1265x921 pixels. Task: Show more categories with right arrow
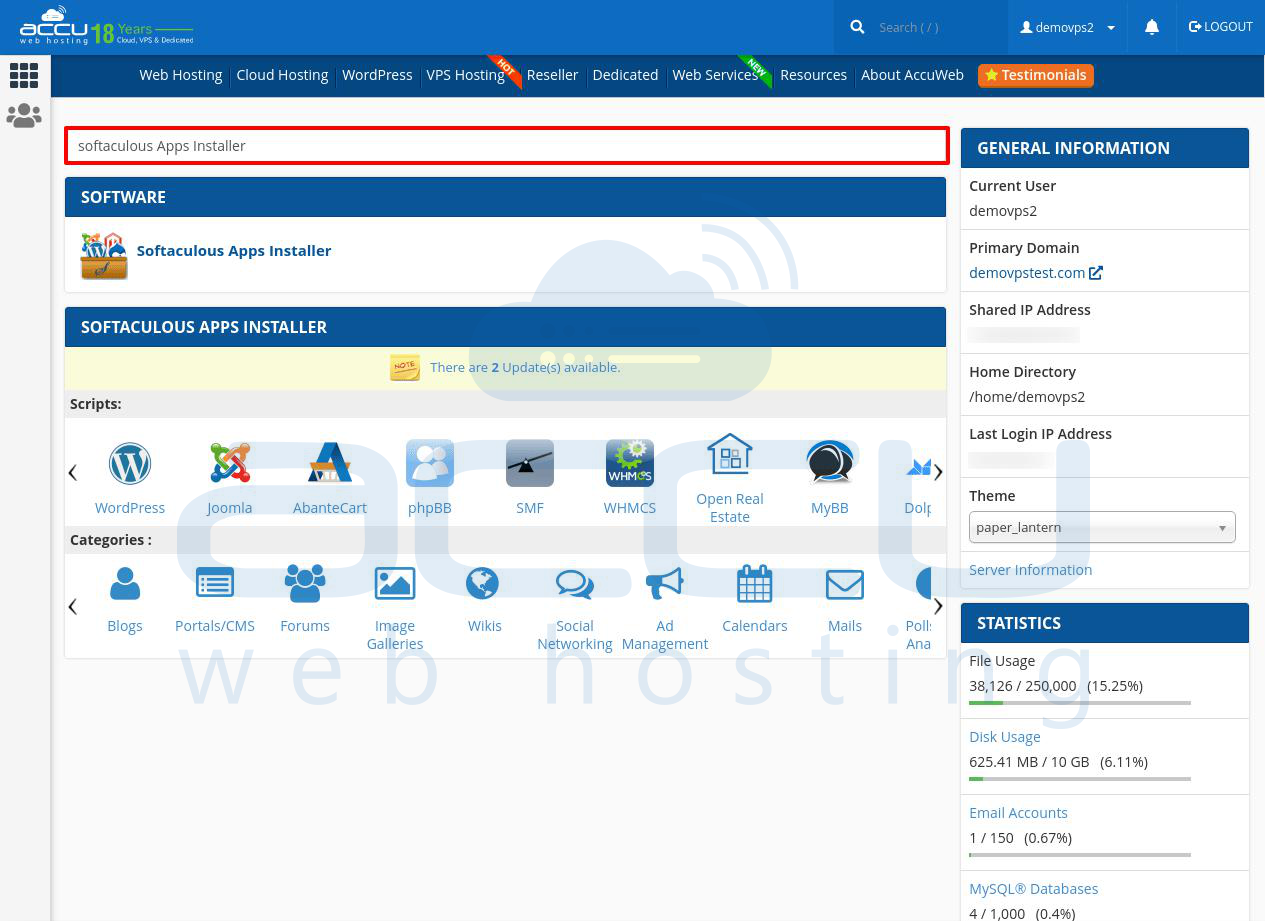pos(938,606)
